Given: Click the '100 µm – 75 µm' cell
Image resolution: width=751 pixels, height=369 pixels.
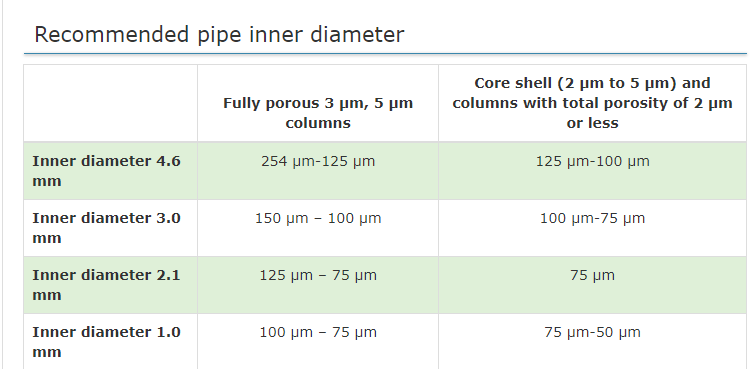Looking at the screenshot, I should 318,333.
